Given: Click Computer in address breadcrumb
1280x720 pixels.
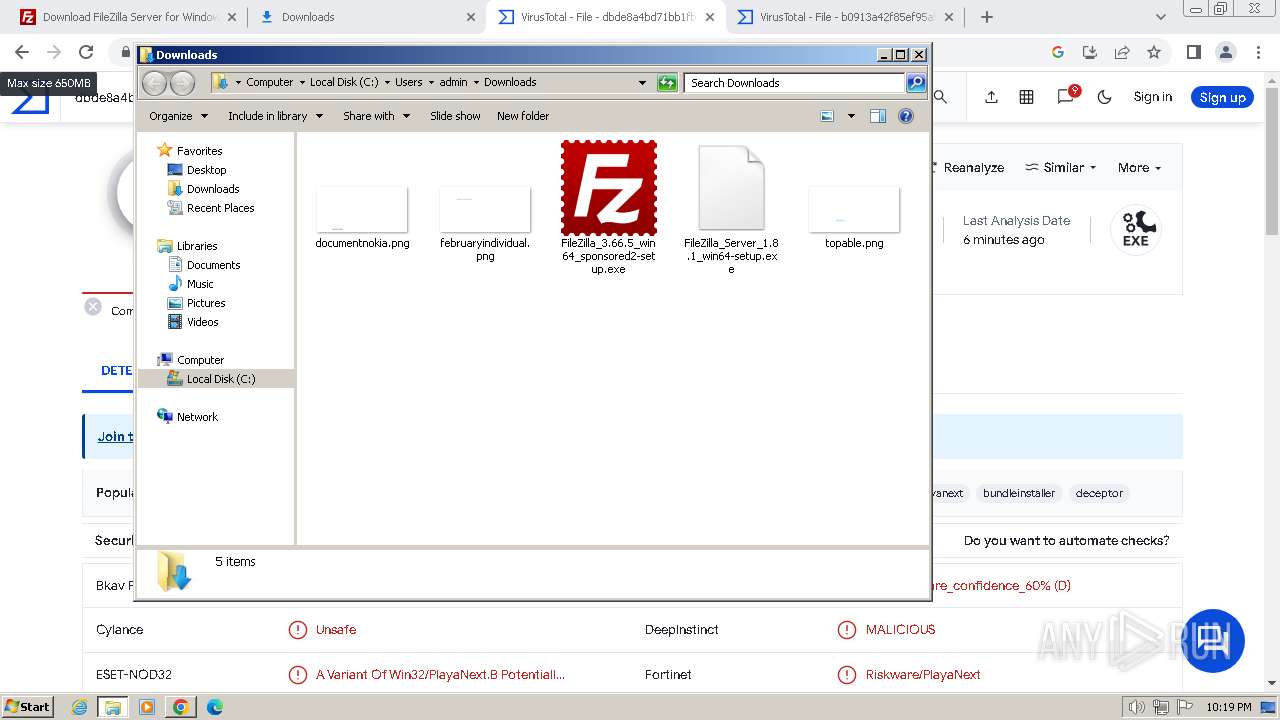Looking at the screenshot, I should point(269,83).
